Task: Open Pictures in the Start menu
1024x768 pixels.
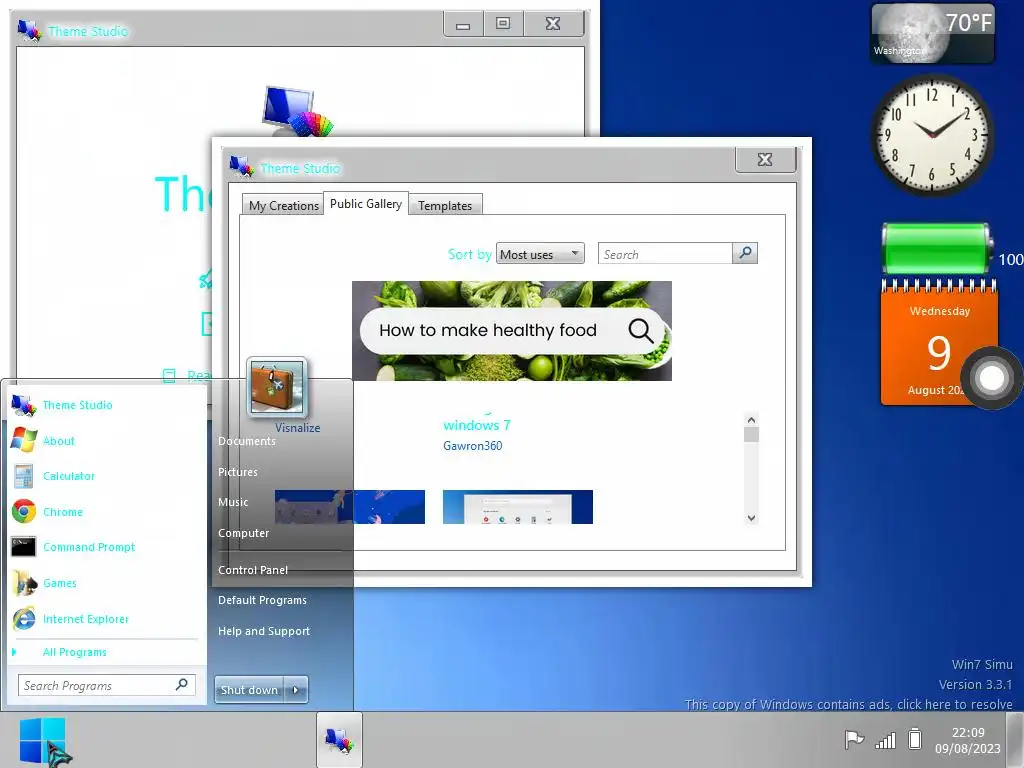Action: [x=238, y=472]
